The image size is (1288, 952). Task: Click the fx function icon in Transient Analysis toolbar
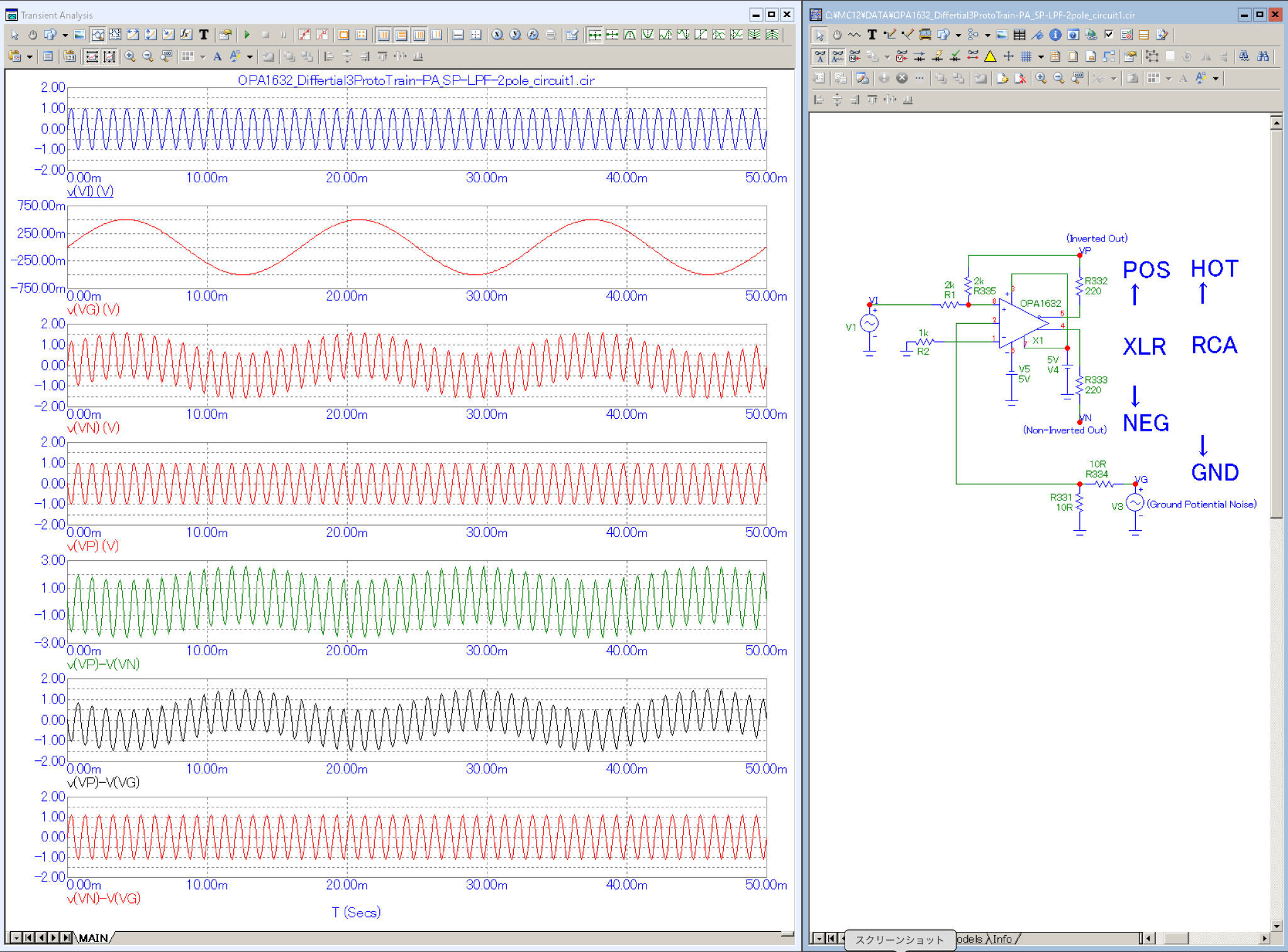pyautogui.click(x=186, y=35)
